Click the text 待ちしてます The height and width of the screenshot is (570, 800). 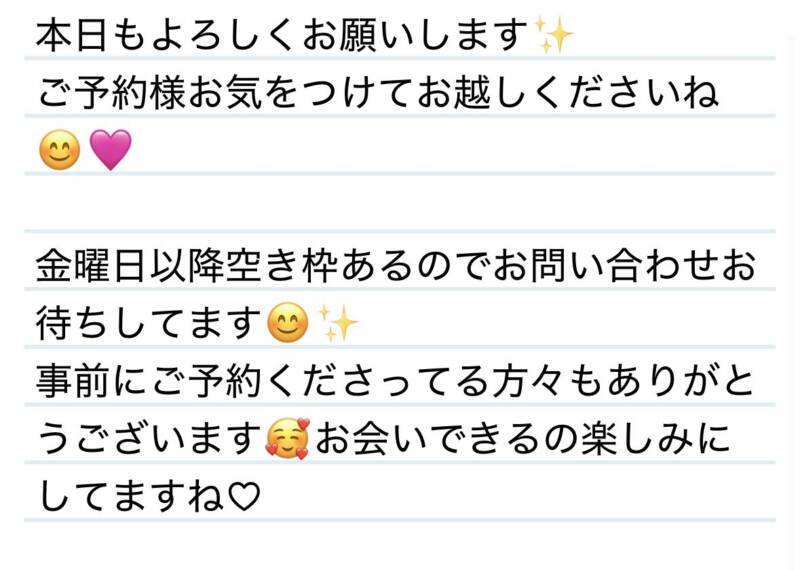pos(148,324)
